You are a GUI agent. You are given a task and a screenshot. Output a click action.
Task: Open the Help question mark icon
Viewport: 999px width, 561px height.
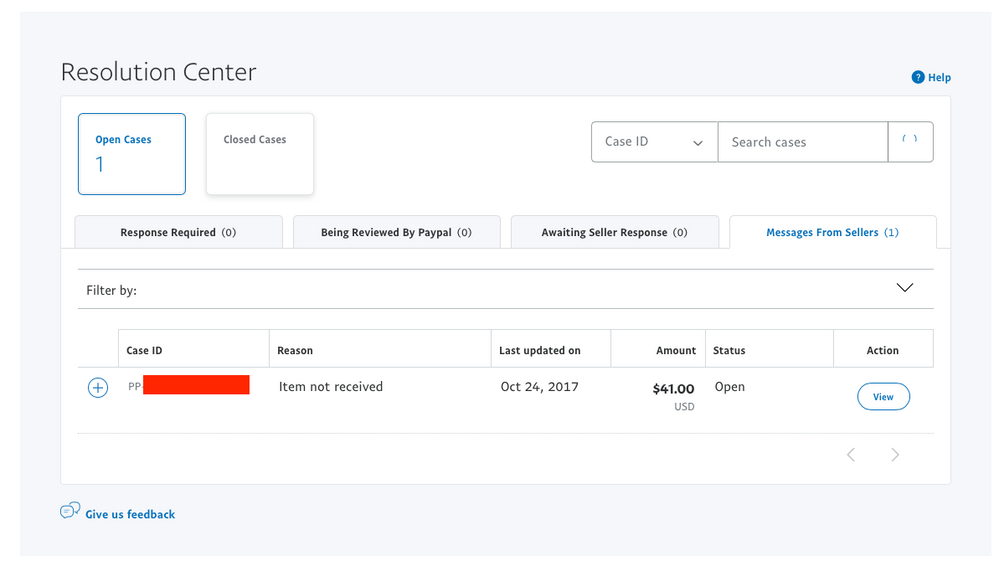coord(917,78)
